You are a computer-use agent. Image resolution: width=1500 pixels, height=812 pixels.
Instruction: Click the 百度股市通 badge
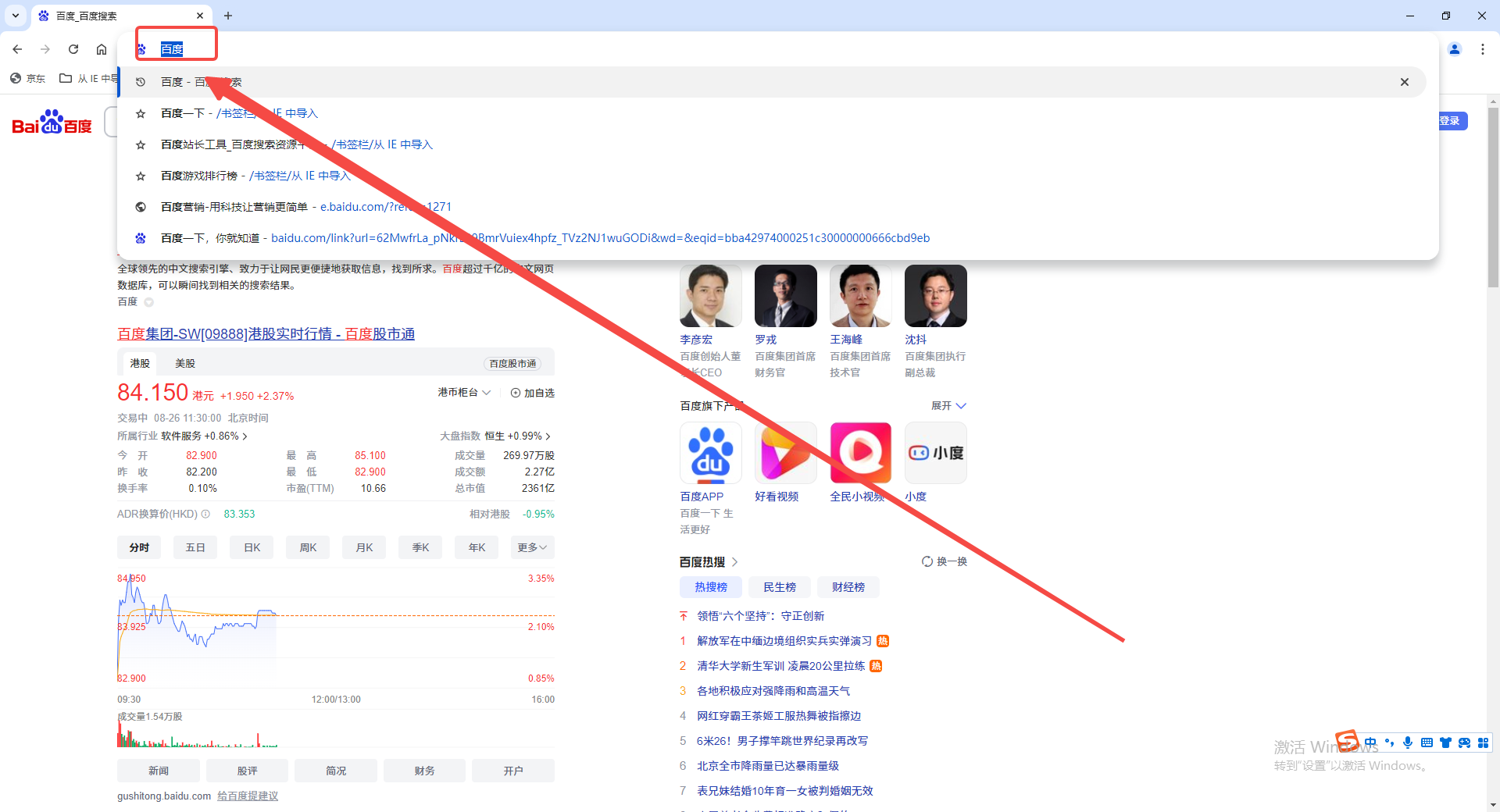point(512,364)
